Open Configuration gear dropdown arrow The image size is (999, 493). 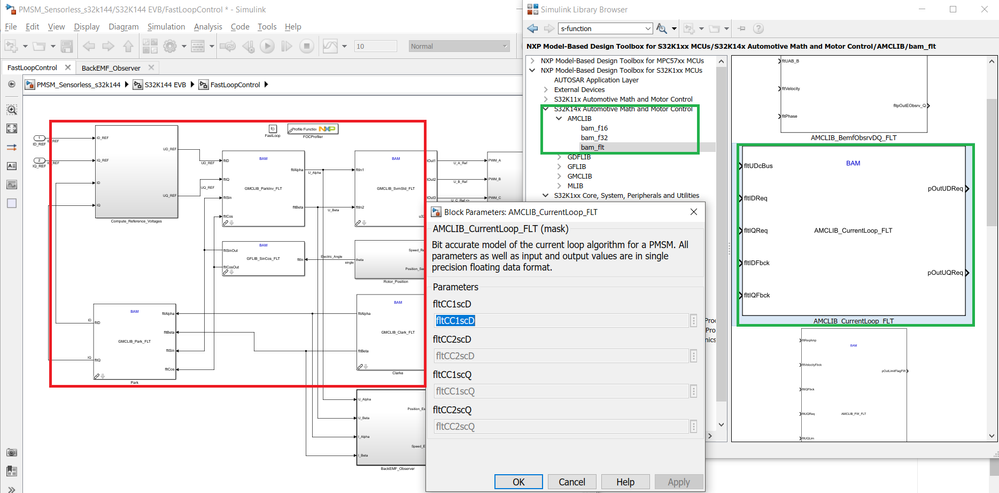(x=183, y=46)
